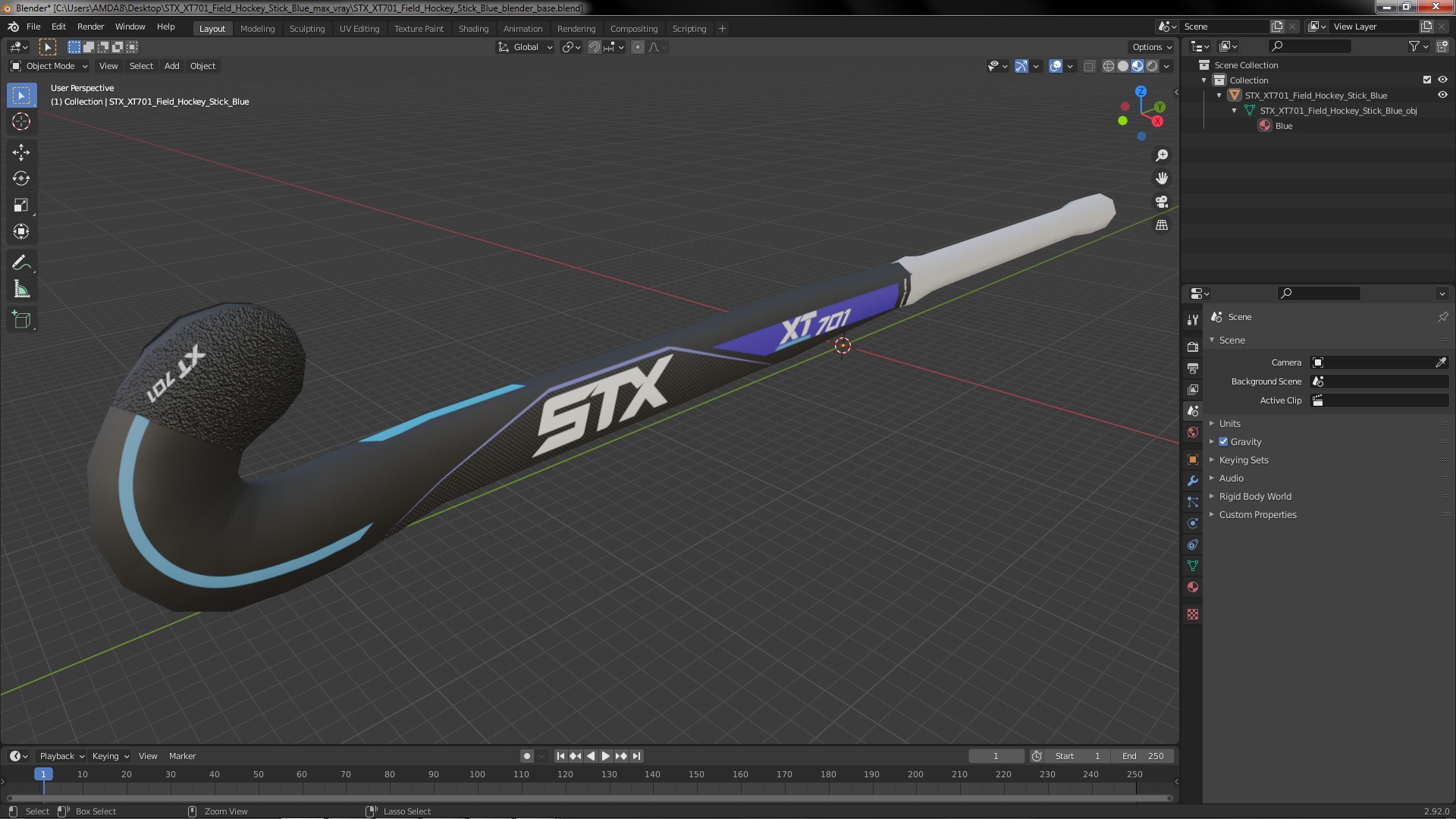Switch to the Sculpting workspace tab

coord(306,29)
